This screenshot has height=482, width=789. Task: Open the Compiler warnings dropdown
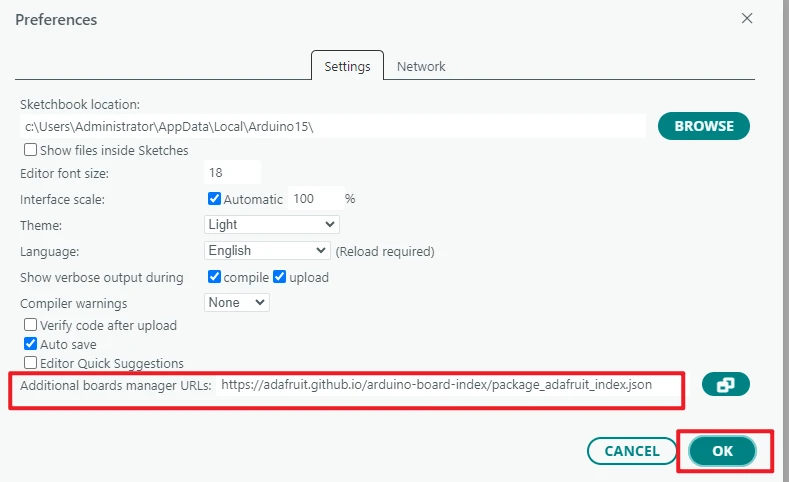tap(237, 302)
